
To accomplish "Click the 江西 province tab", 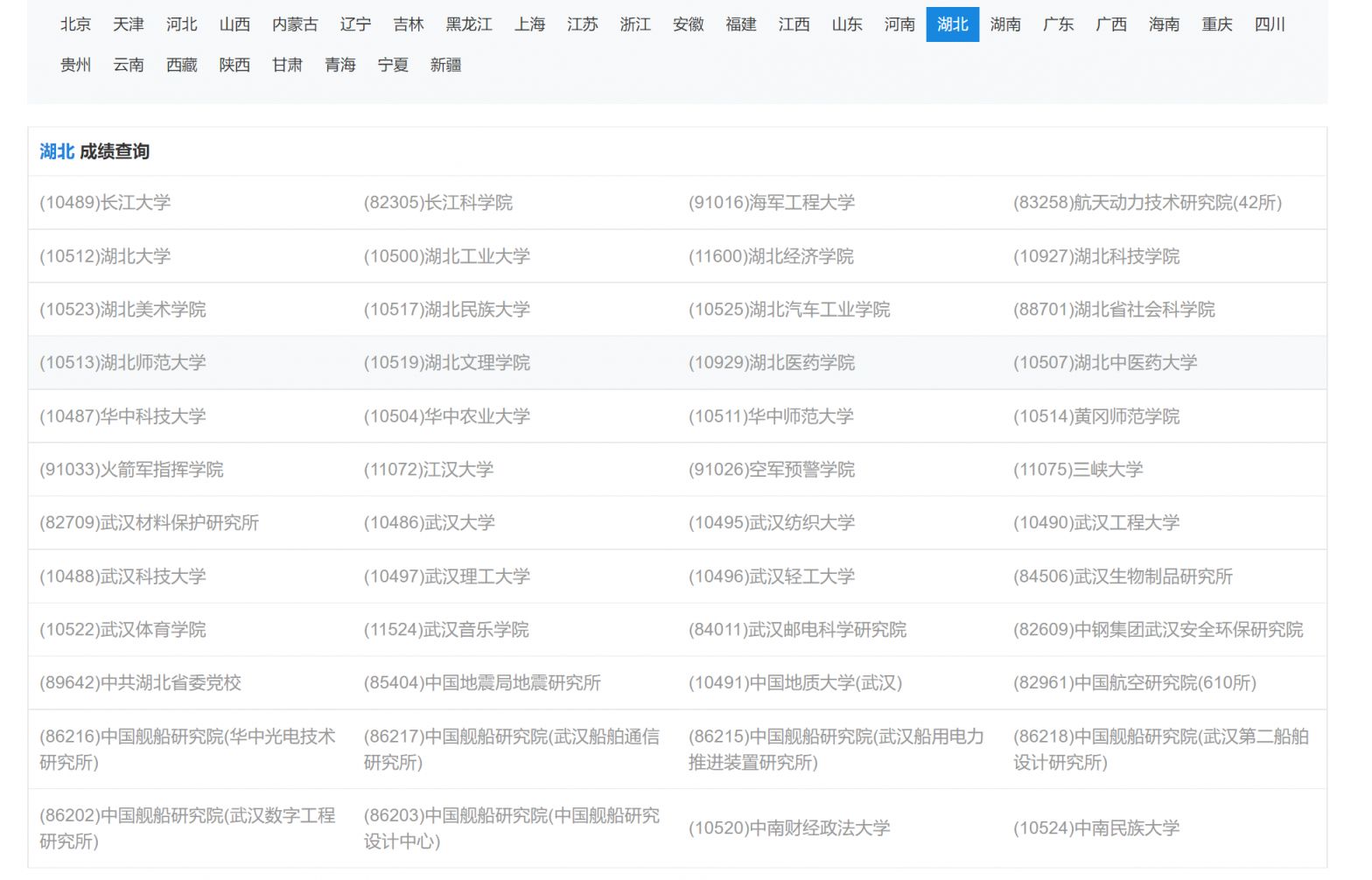I will pyautogui.click(x=794, y=24).
